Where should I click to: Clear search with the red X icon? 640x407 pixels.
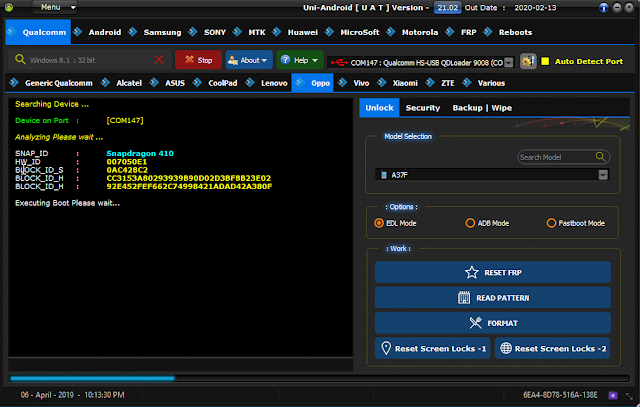pos(159,60)
